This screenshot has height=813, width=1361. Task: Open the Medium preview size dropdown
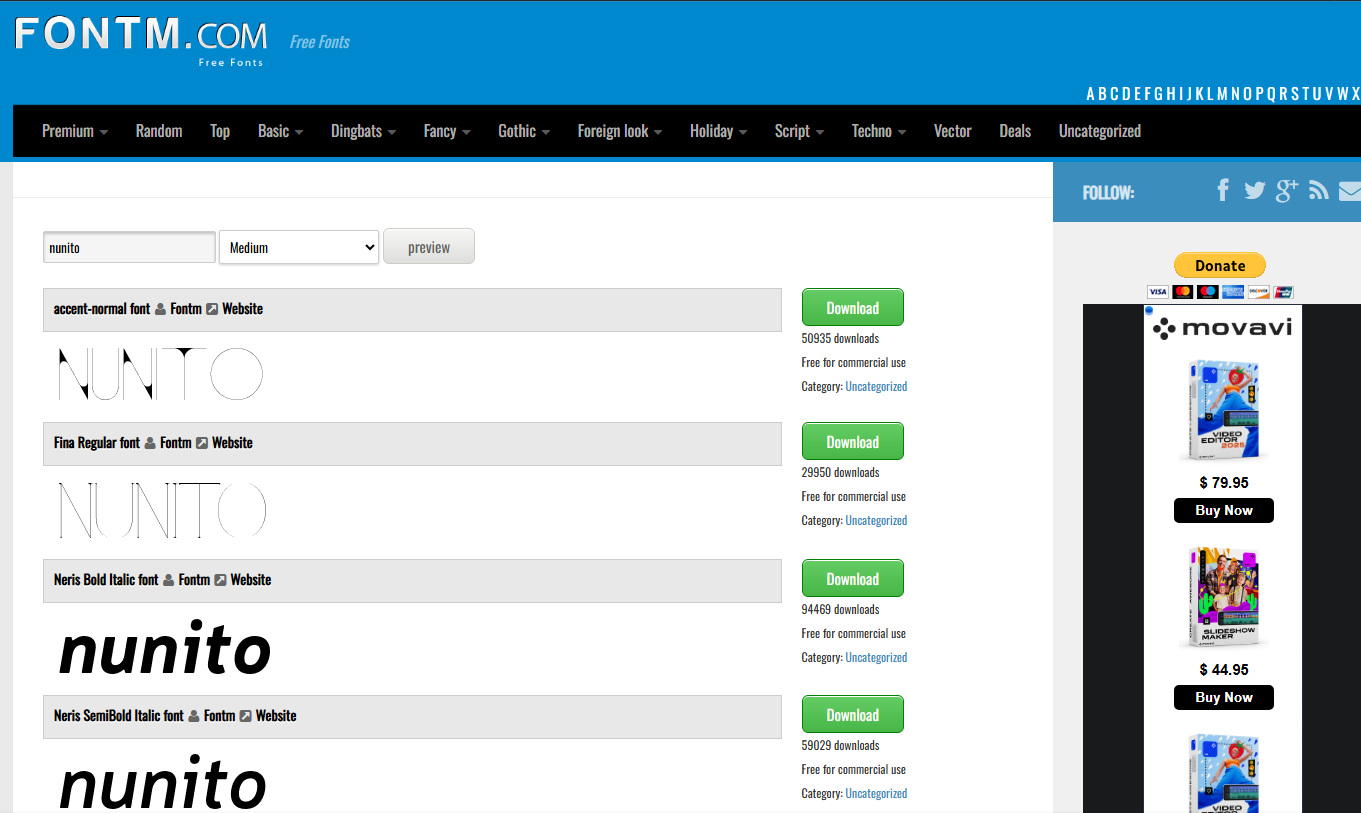[299, 248]
